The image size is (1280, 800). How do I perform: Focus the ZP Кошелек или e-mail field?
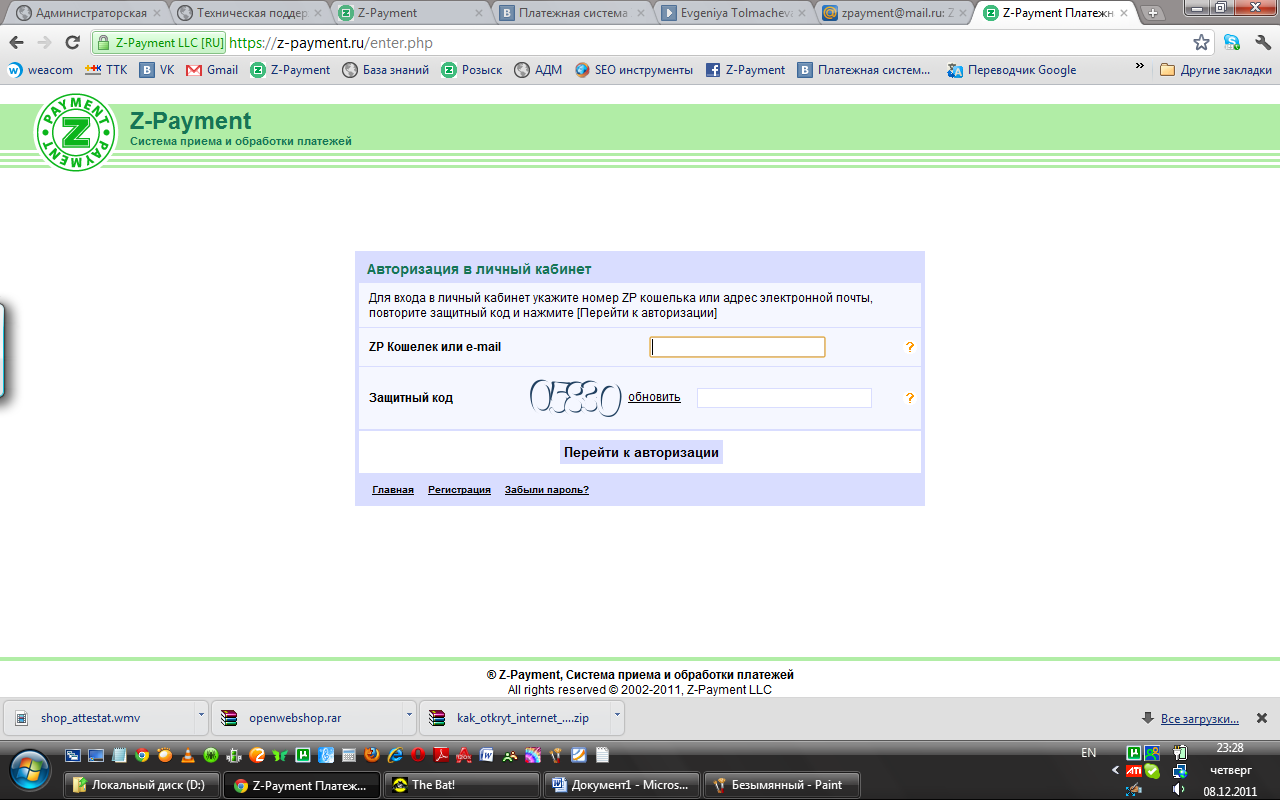tap(738, 347)
